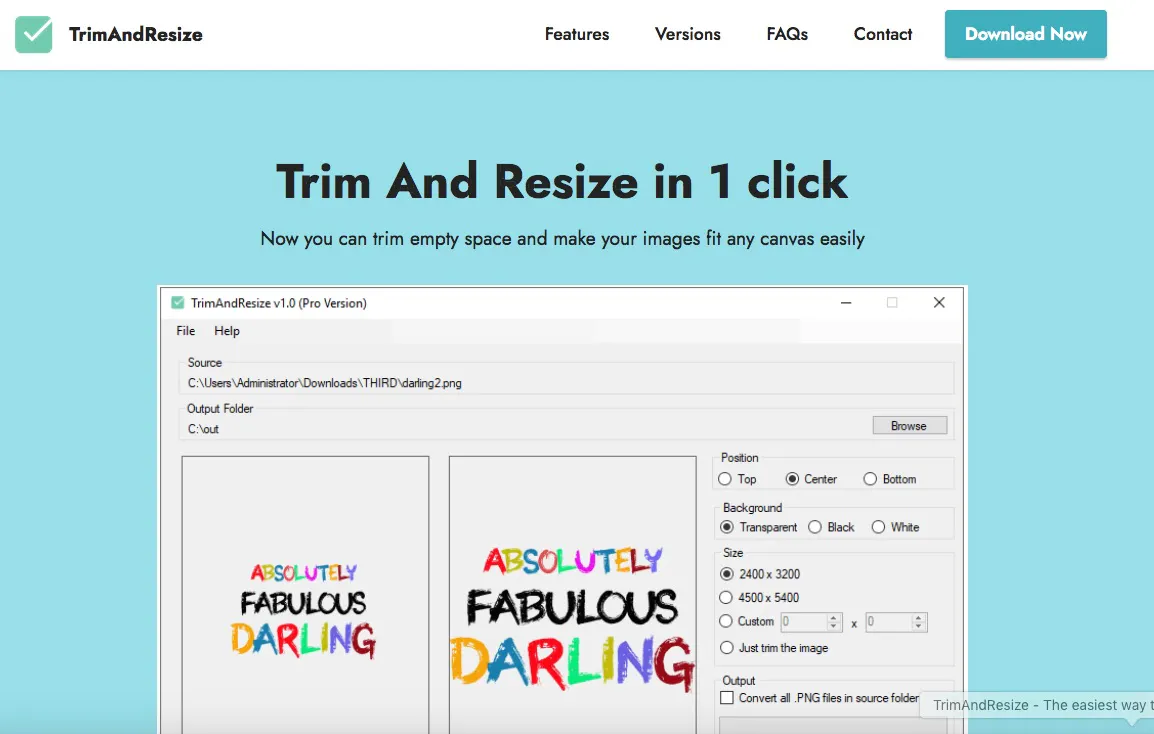
Task: Select the Bottom position radio button
Action: (x=870, y=479)
